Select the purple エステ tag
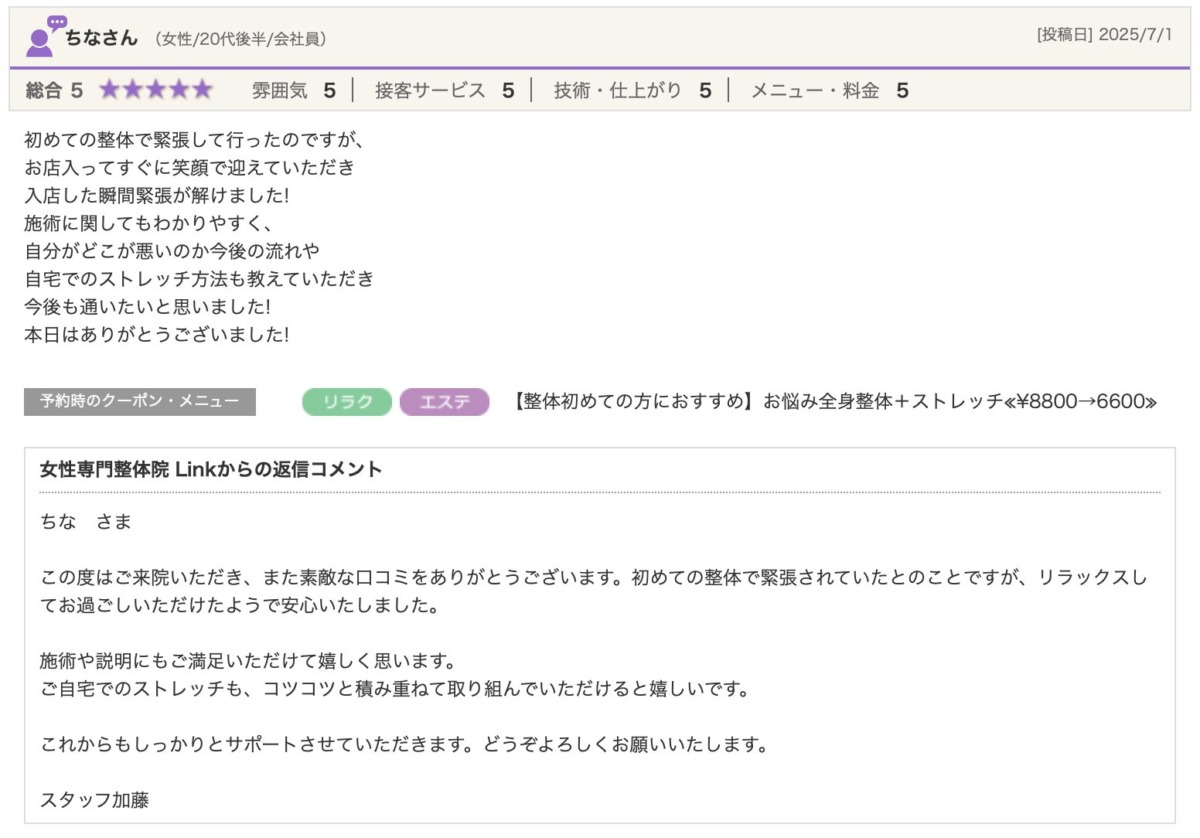This screenshot has width=1200, height=838. point(444,402)
